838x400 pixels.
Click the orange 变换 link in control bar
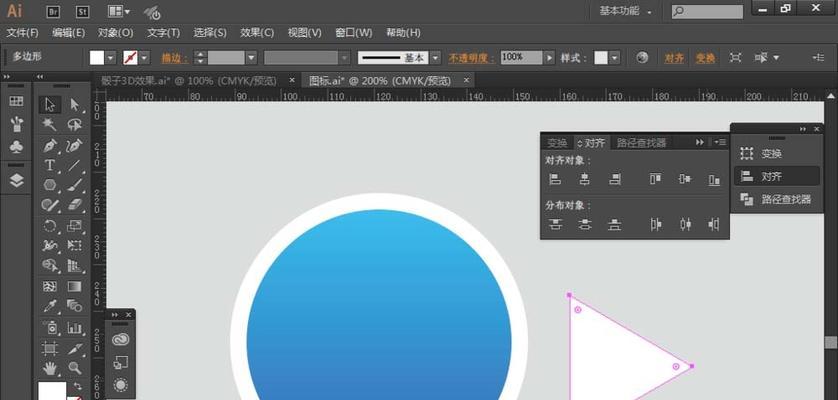(x=705, y=58)
